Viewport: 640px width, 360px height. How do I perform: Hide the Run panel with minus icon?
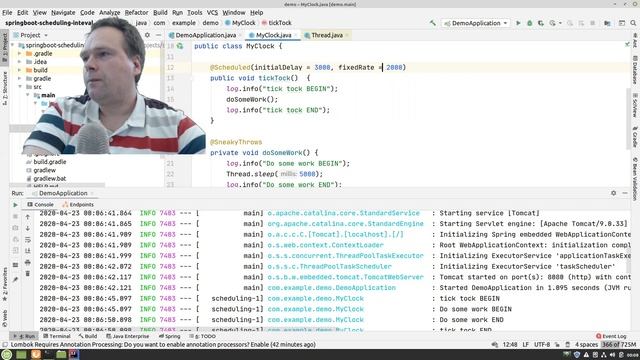coord(625,193)
